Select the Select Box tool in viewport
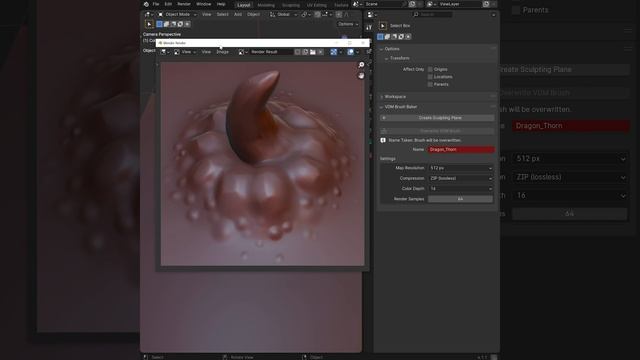 [x=149, y=24]
